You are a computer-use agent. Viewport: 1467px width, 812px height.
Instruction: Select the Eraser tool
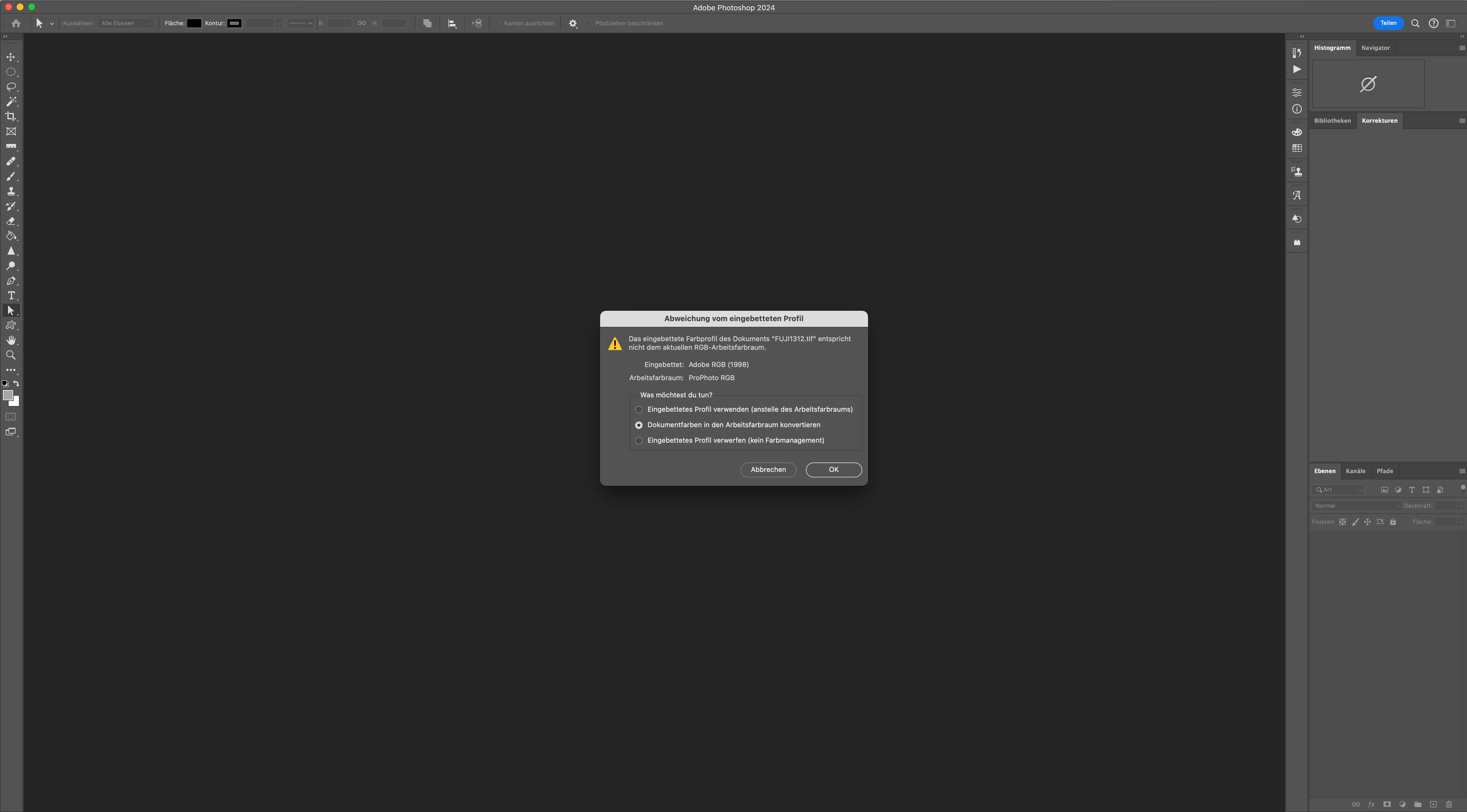(x=11, y=221)
